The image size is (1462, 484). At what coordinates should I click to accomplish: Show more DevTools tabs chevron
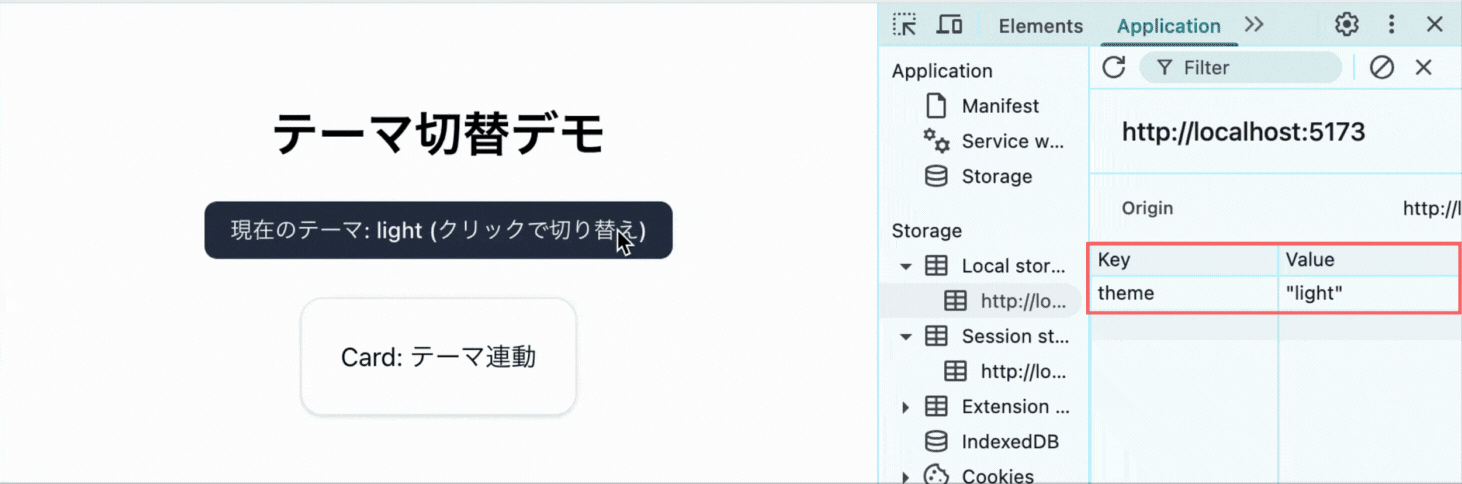coord(1254,25)
